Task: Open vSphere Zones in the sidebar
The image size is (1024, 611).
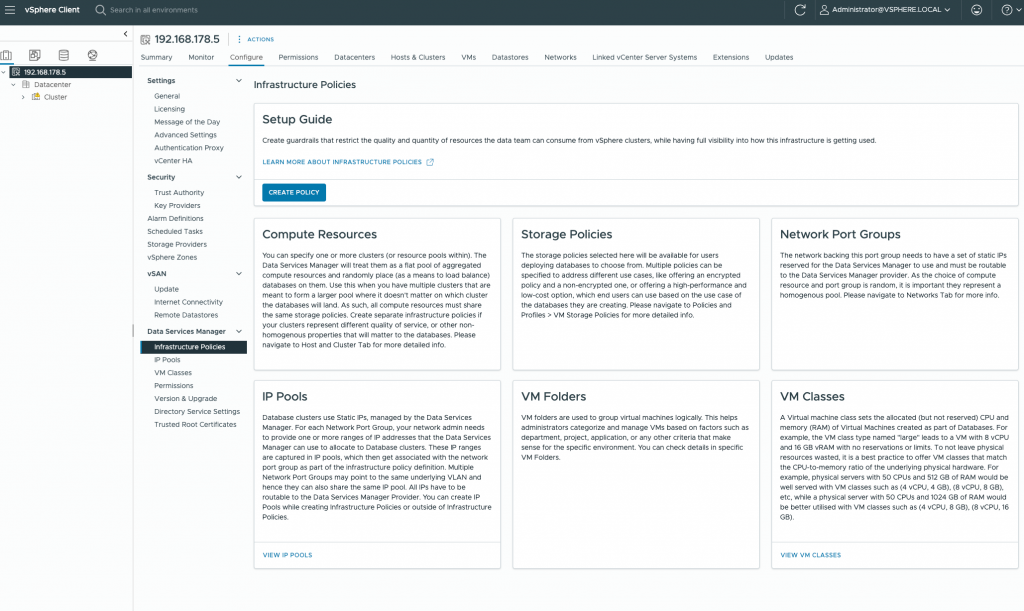Action: [172, 257]
